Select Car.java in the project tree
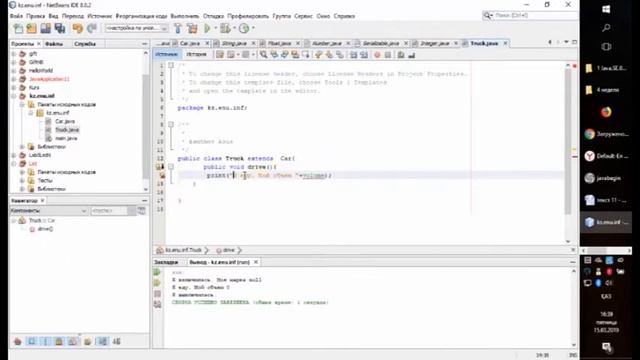 click(x=64, y=121)
